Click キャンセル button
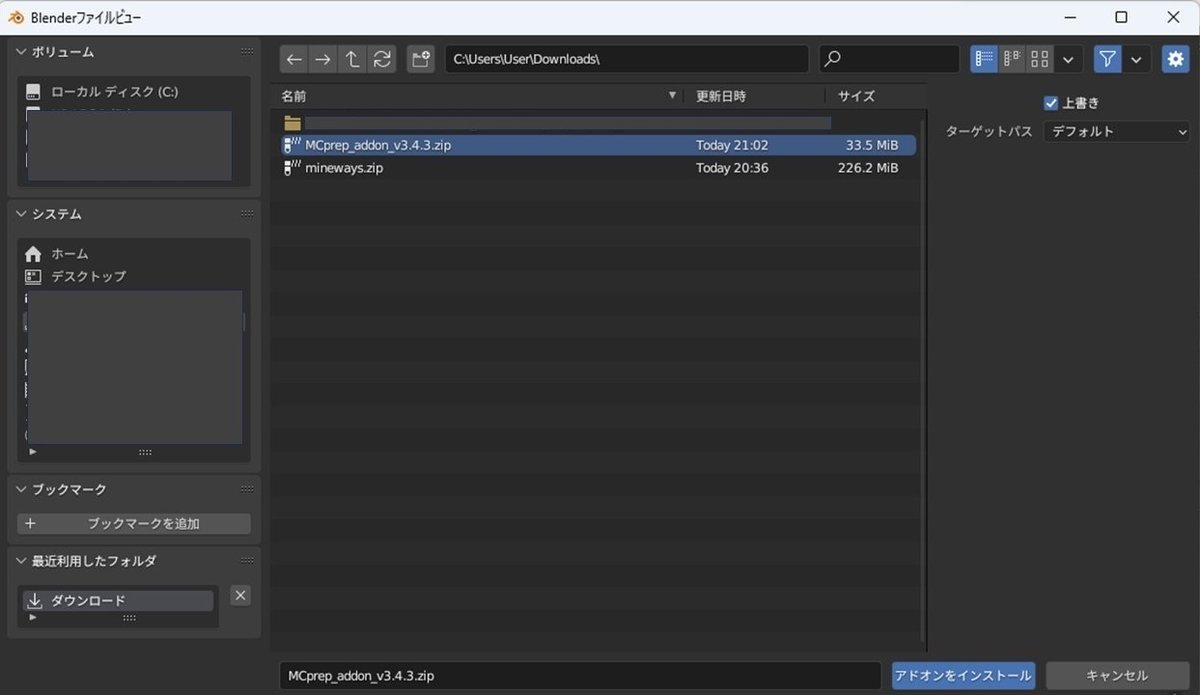 1117,676
